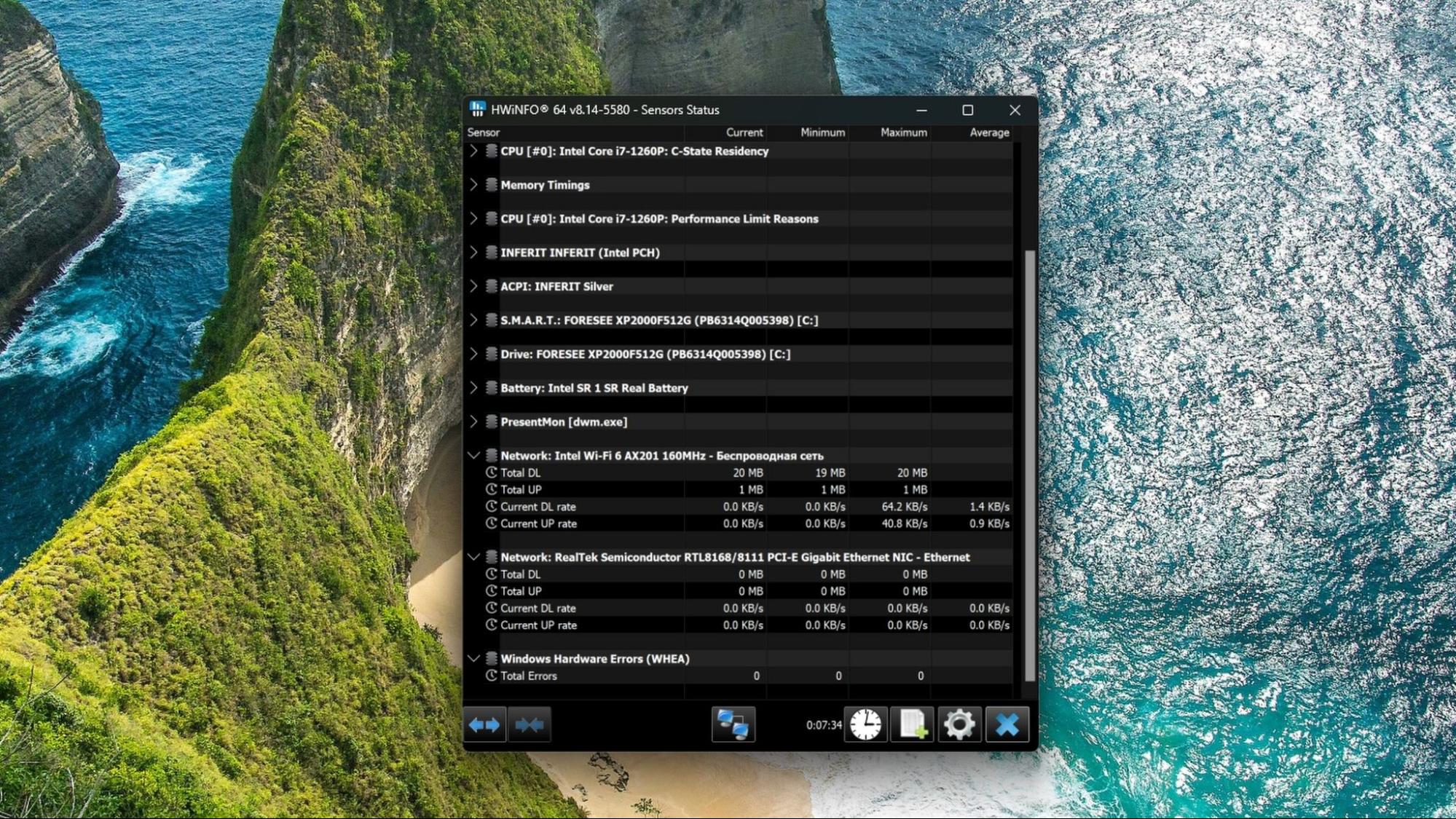The image size is (1456, 819).
Task: Click the expand layout arrows button
Action: [484, 724]
